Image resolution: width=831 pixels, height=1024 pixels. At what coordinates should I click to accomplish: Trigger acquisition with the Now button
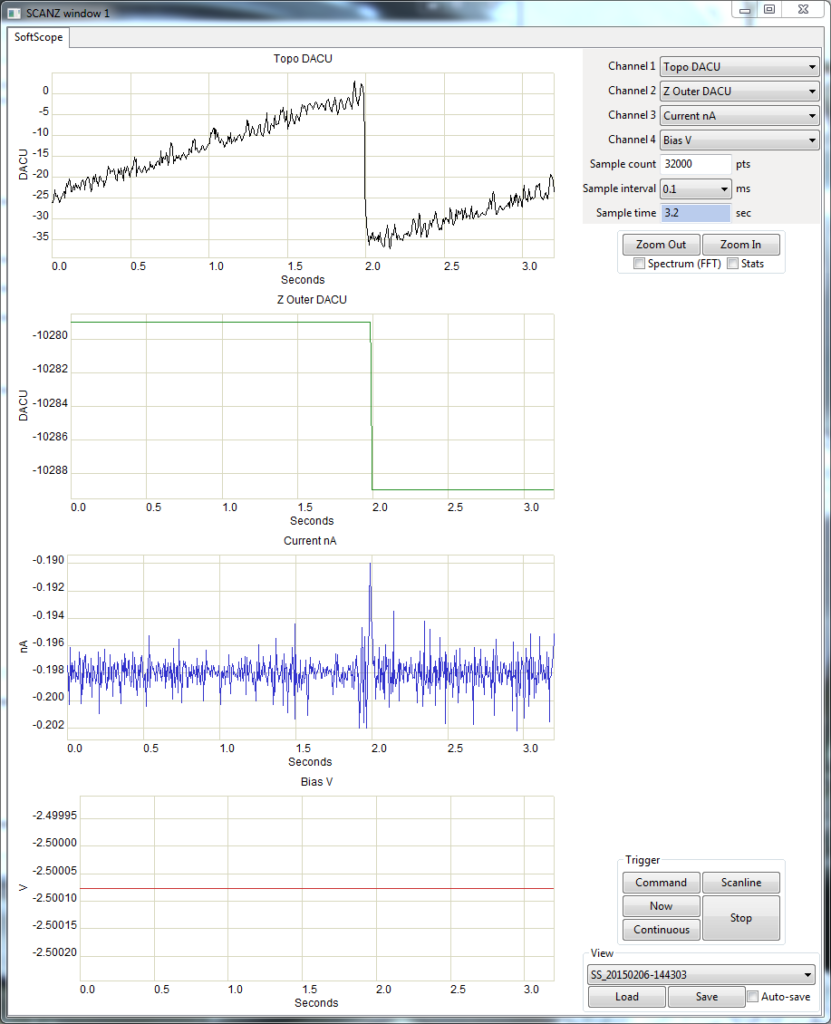(x=661, y=906)
